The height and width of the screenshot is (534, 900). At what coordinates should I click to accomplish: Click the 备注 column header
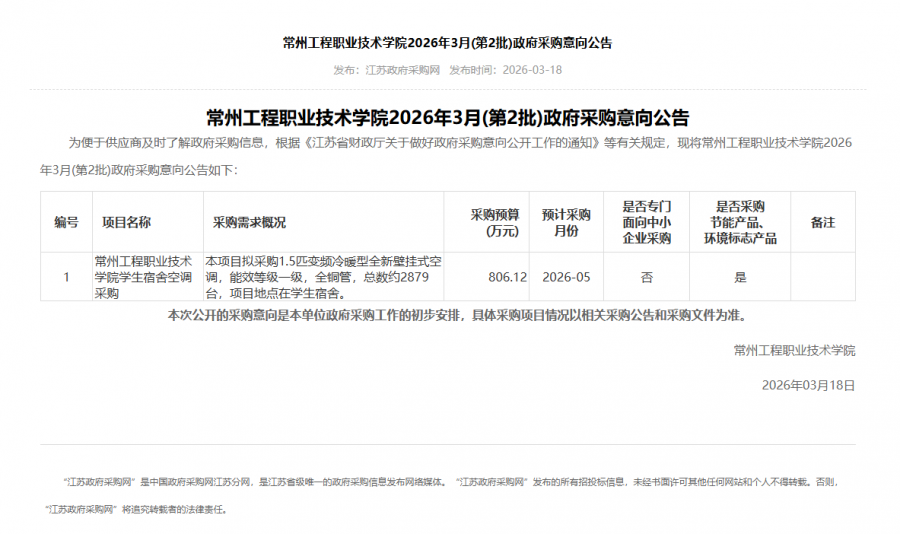point(822,222)
